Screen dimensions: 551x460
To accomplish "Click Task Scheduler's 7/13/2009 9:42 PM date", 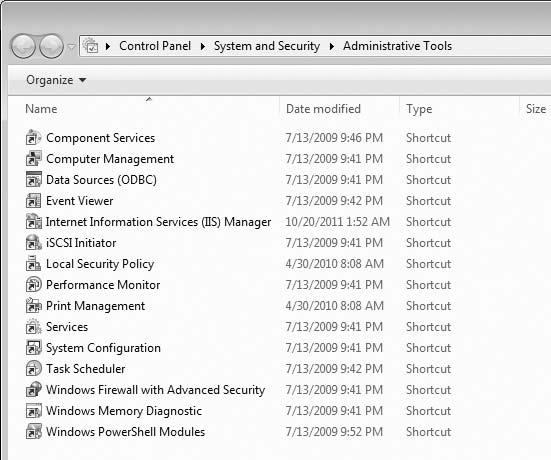I will pos(334,369).
